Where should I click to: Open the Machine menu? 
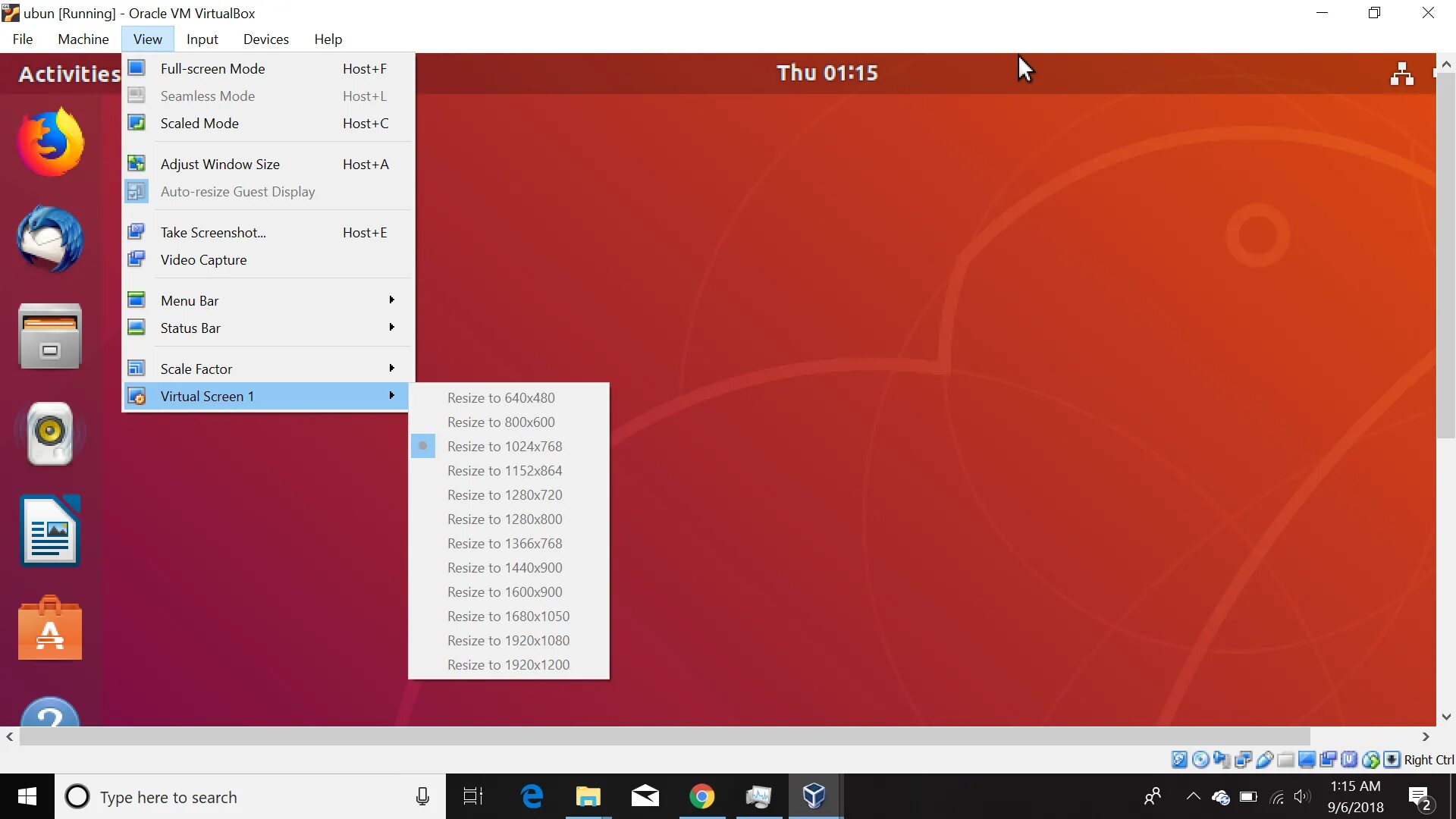point(83,39)
